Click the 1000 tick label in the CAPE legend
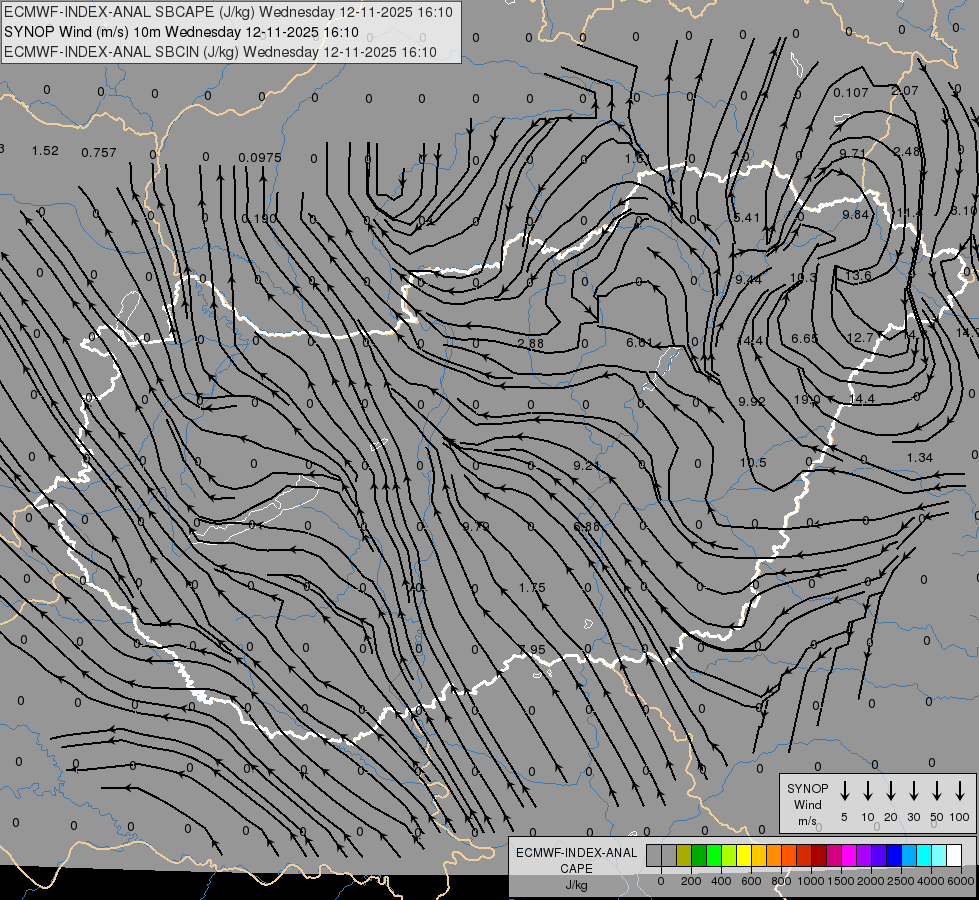 [810, 881]
